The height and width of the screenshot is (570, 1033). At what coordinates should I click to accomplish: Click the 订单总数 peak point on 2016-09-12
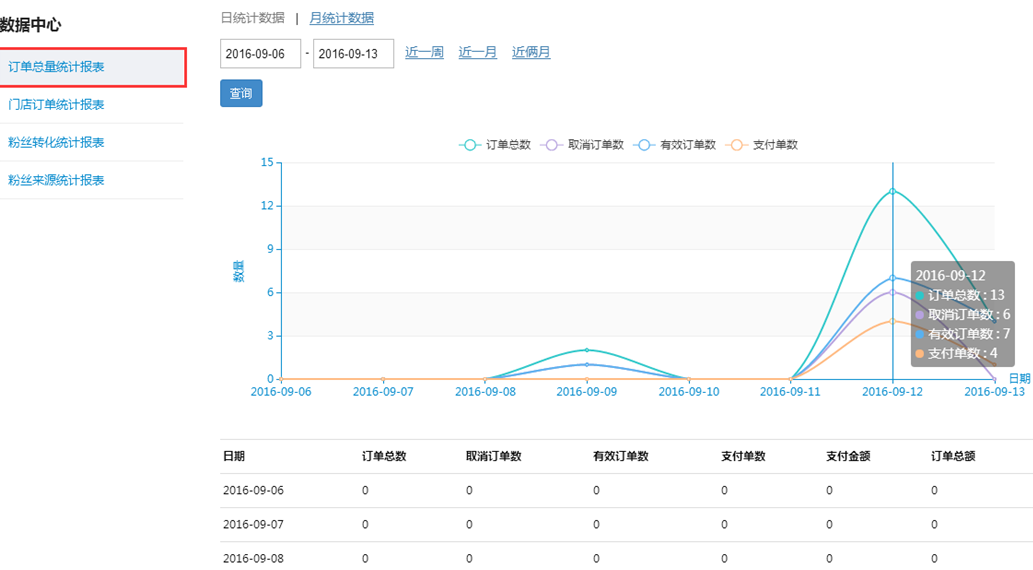click(x=892, y=191)
